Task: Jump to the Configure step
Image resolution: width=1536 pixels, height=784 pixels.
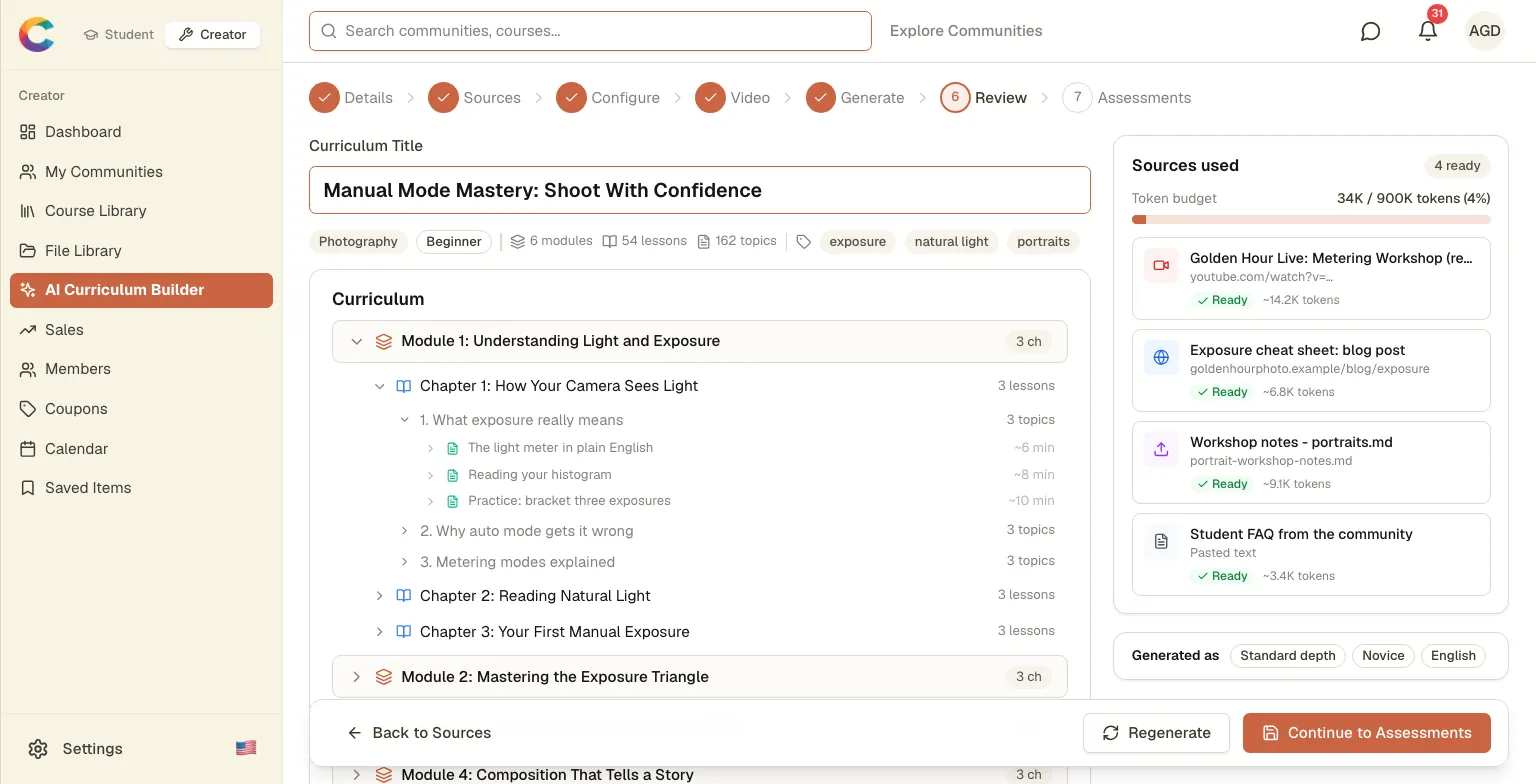Action: click(608, 97)
